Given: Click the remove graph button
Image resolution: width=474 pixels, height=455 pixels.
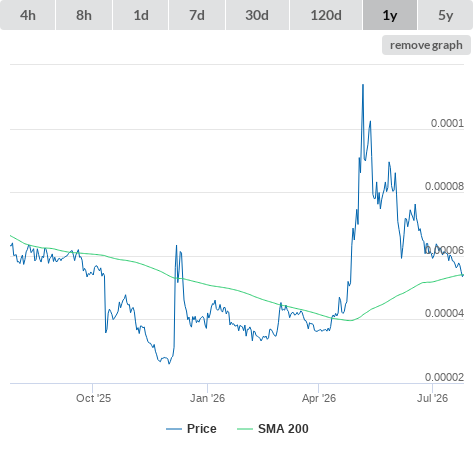Looking at the screenshot, I should [x=426, y=45].
